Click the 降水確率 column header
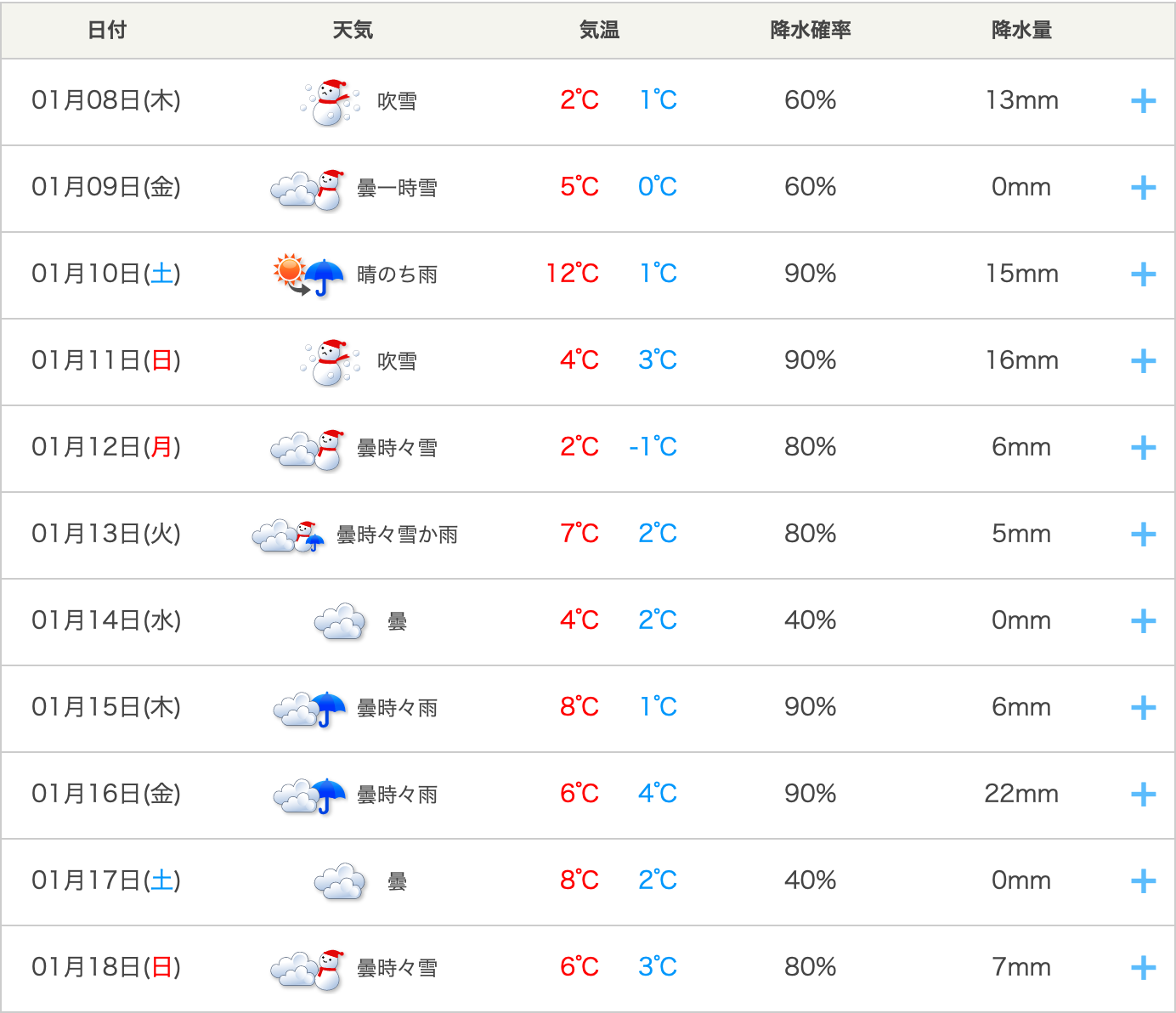The image size is (1176, 1013). pyautogui.click(x=810, y=31)
